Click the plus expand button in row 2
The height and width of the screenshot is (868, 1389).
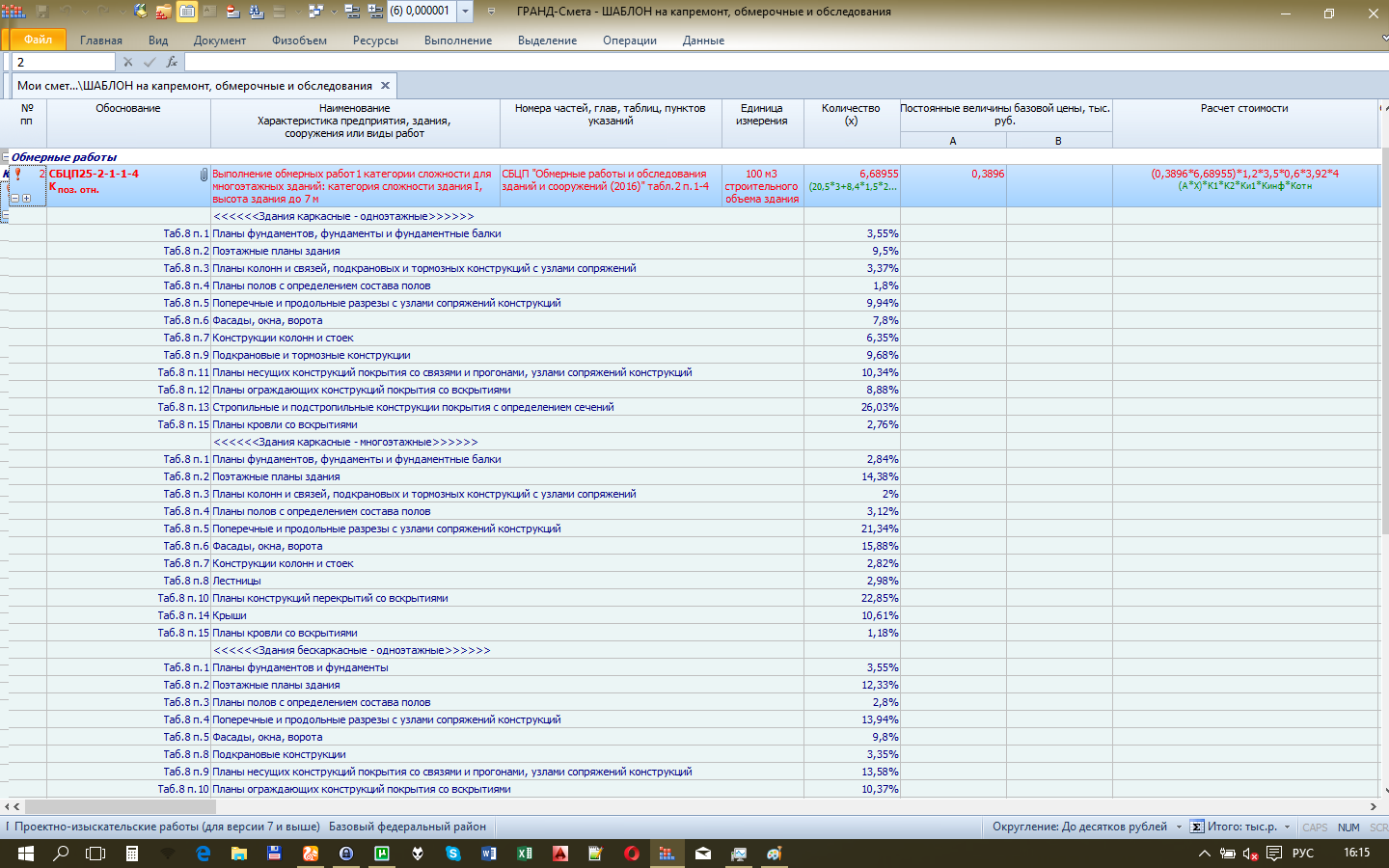(26, 199)
